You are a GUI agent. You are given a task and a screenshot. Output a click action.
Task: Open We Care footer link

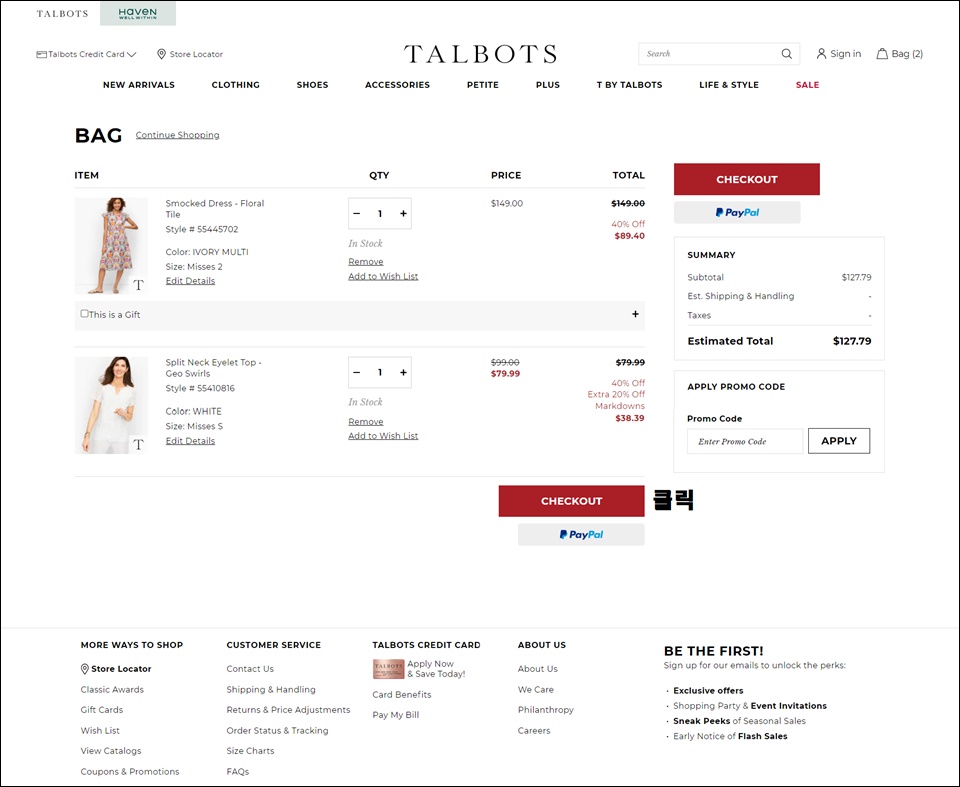coord(536,690)
